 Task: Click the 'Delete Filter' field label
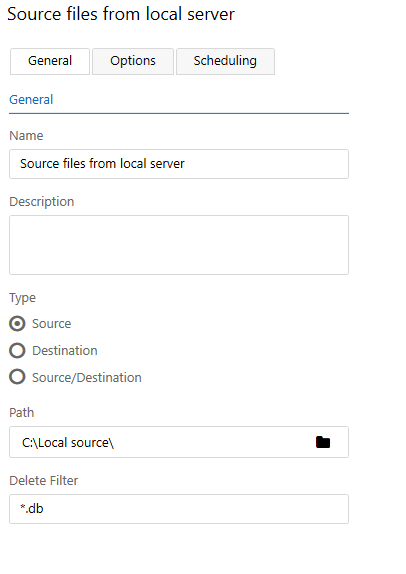[44, 481]
